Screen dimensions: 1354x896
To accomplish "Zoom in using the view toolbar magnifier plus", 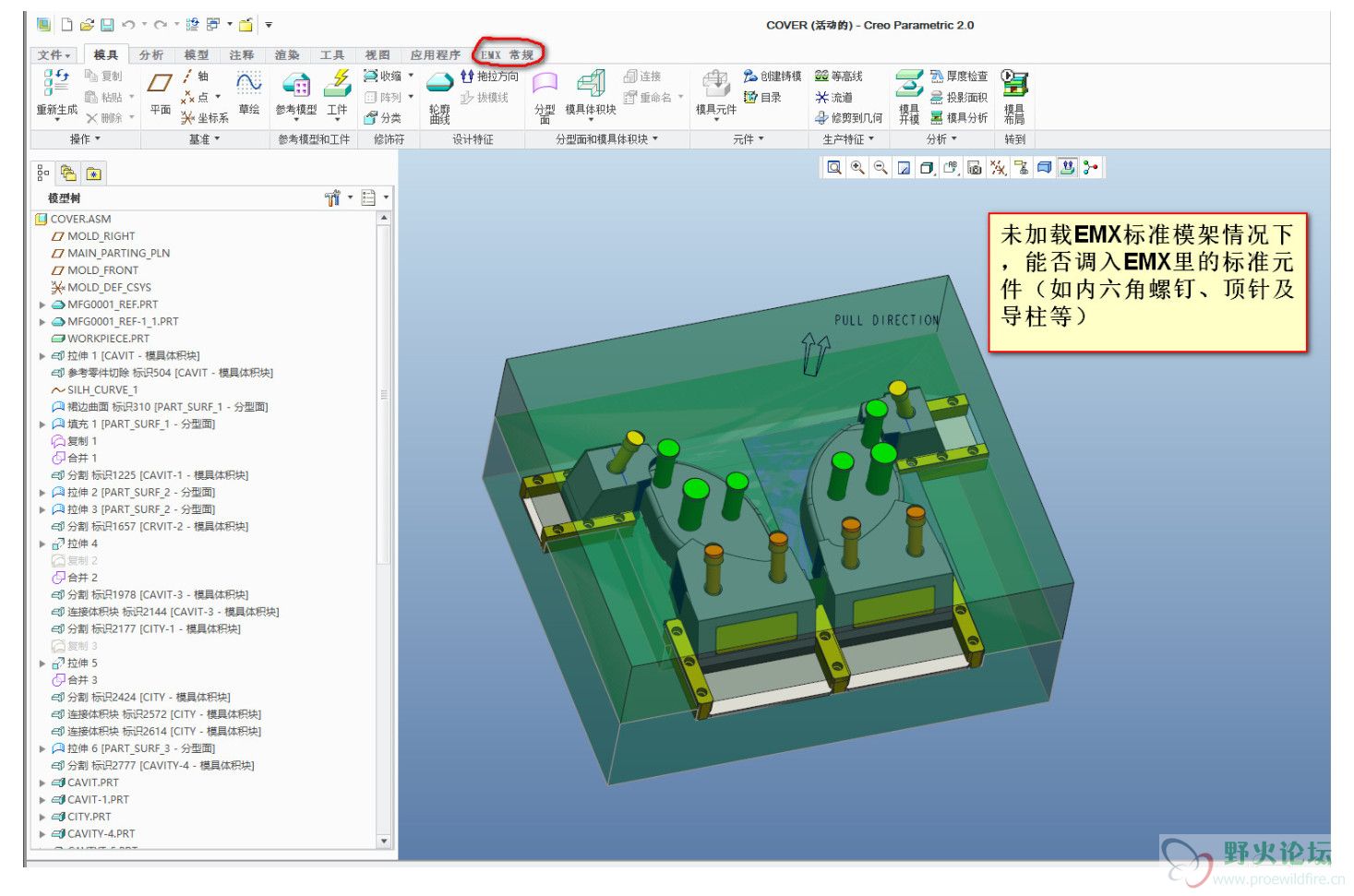I will (857, 168).
